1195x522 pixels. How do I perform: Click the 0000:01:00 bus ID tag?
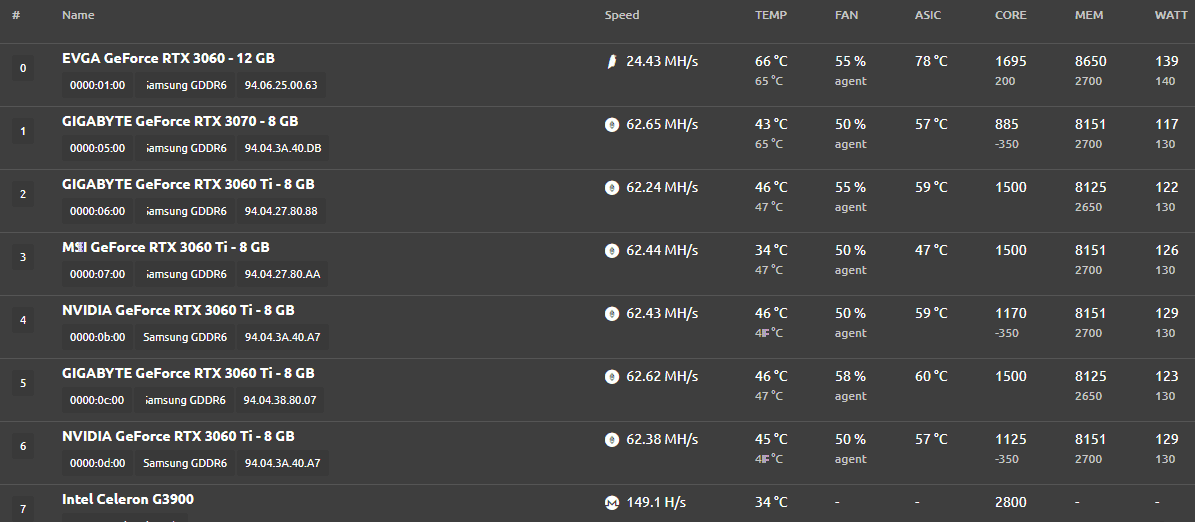click(98, 85)
